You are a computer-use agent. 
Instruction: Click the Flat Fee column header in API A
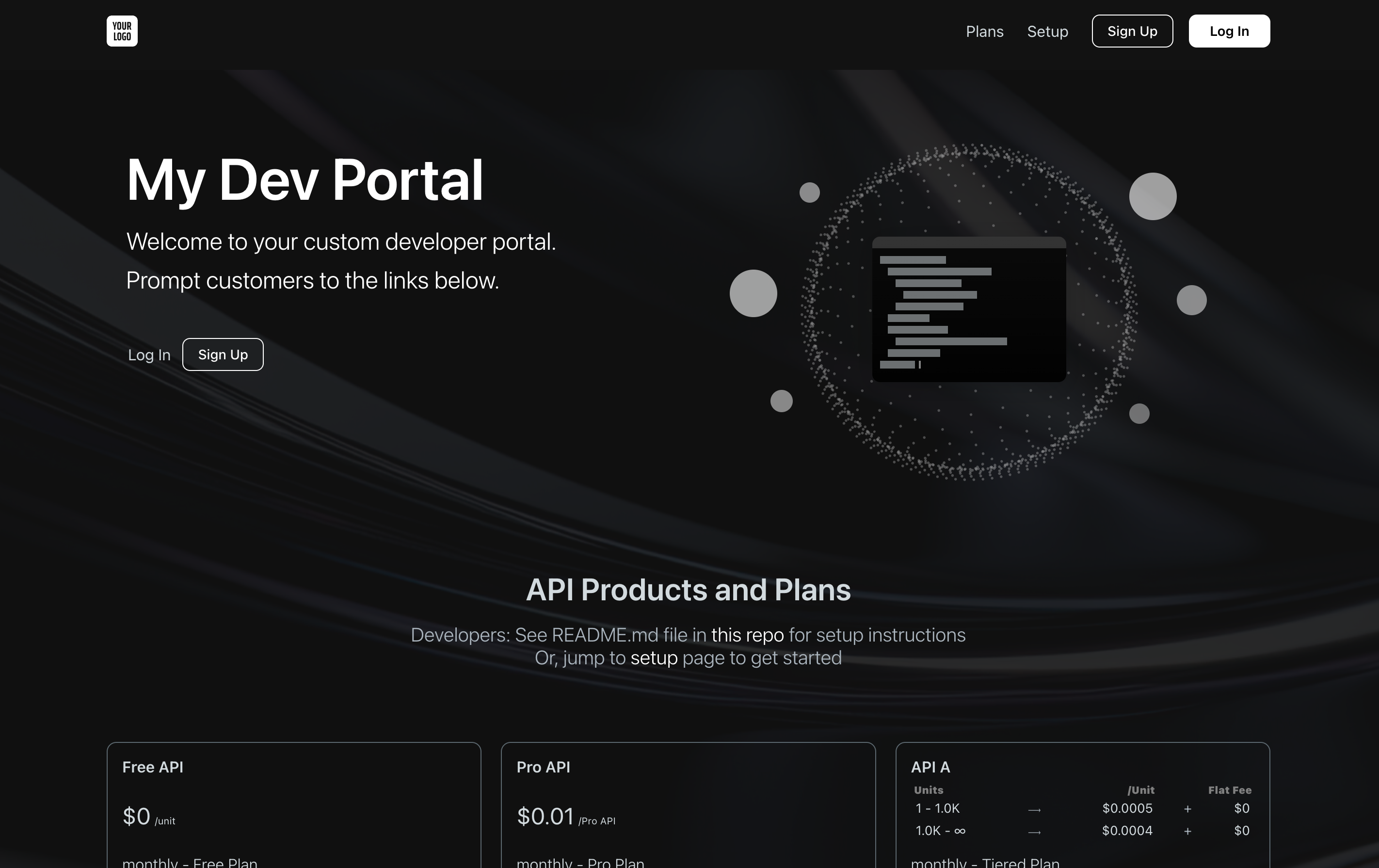coord(1230,789)
